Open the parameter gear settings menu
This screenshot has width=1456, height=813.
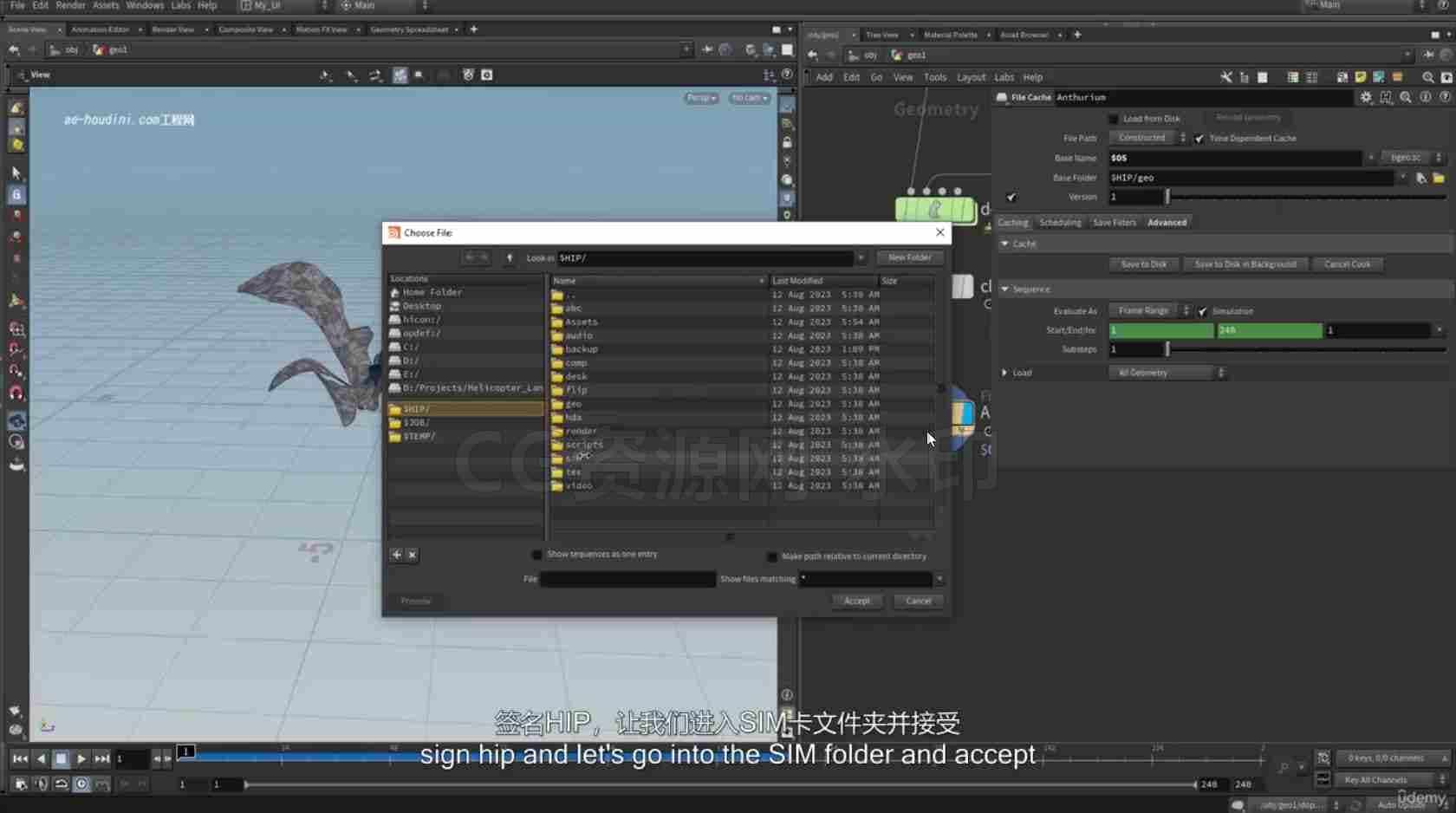1366,97
